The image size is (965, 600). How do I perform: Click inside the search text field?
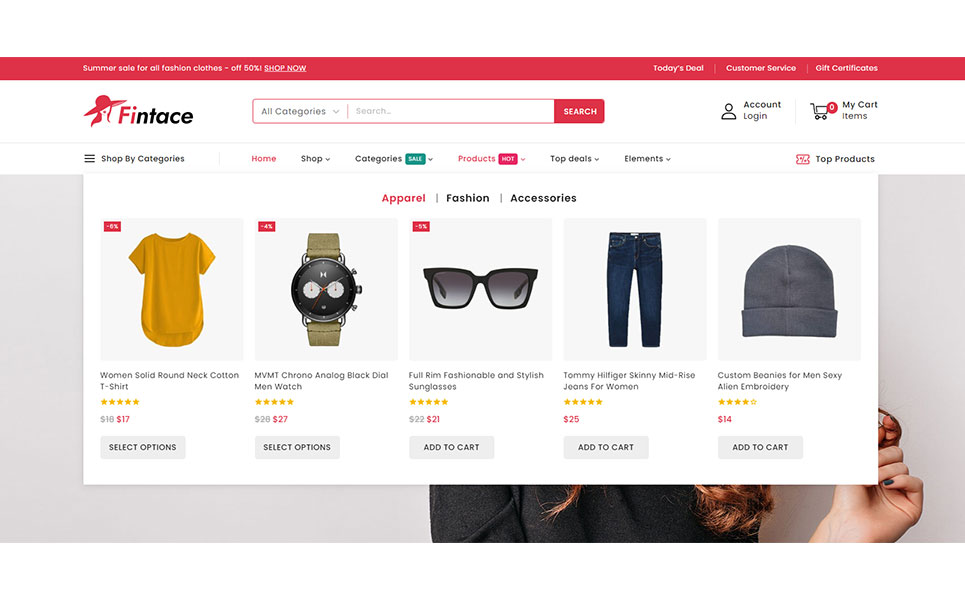pos(450,112)
